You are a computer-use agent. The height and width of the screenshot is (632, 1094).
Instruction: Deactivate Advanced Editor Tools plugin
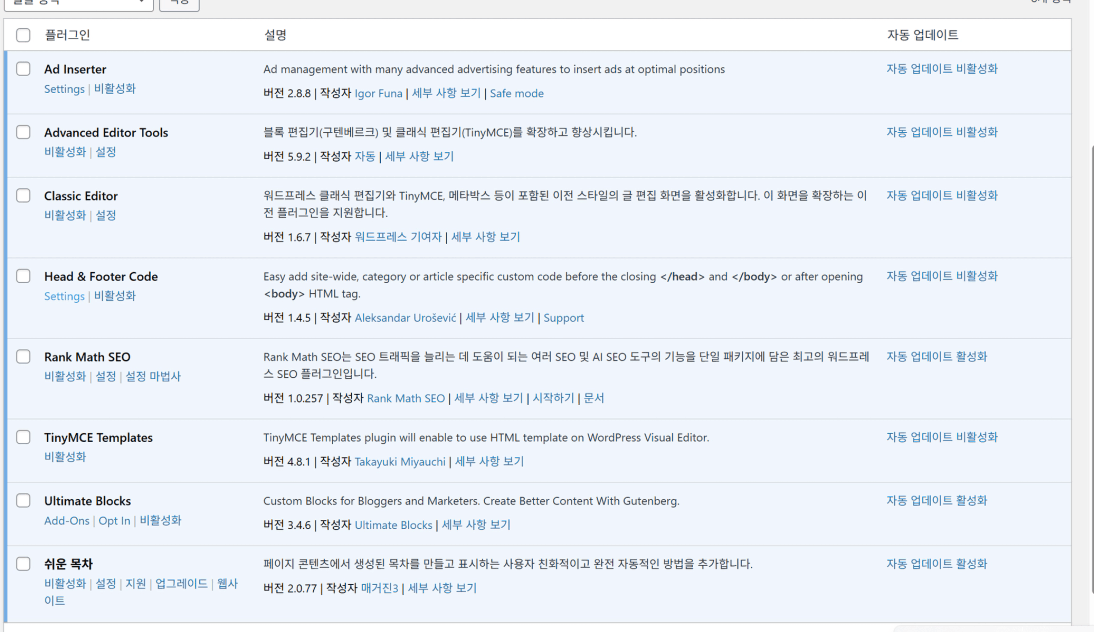point(65,152)
